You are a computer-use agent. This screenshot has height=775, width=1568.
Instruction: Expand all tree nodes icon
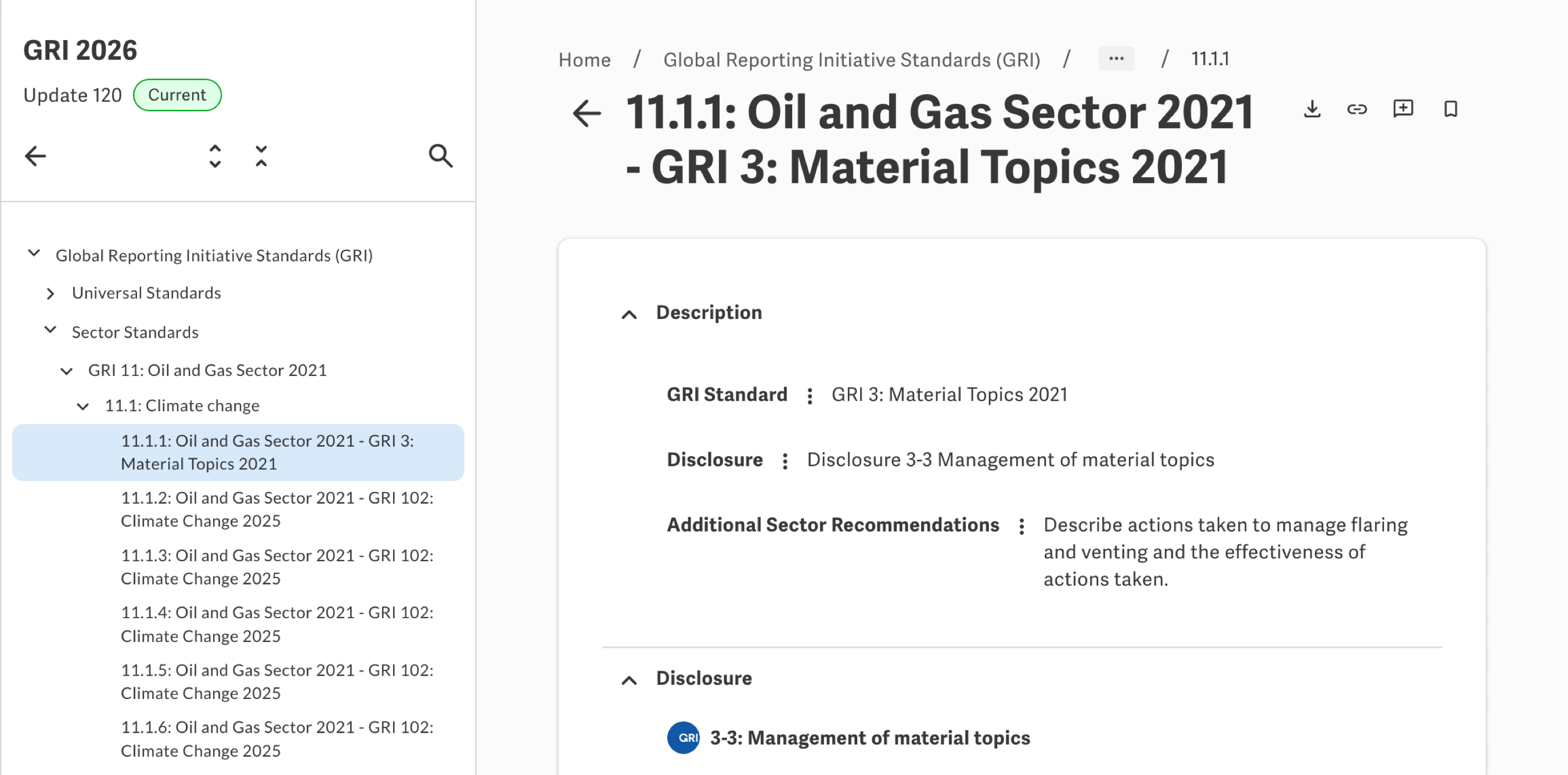click(215, 156)
